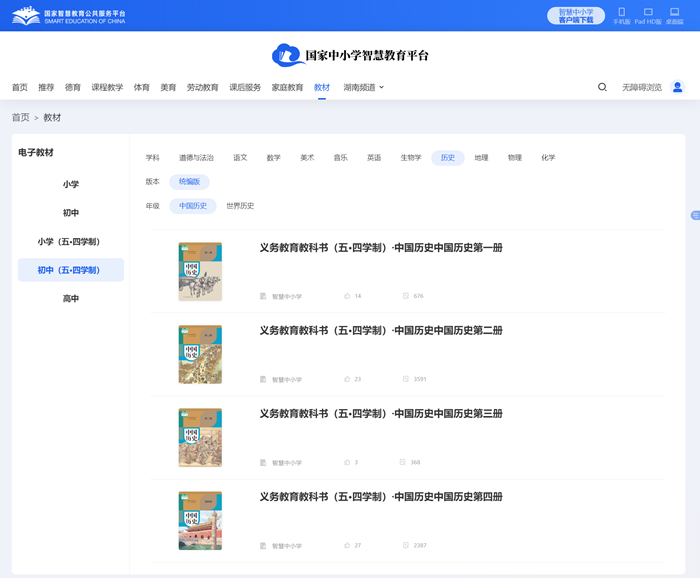Open the 中国历史第二册 book cover
The height and width of the screenshot is (578, 700).
click(x=200, y=354)
